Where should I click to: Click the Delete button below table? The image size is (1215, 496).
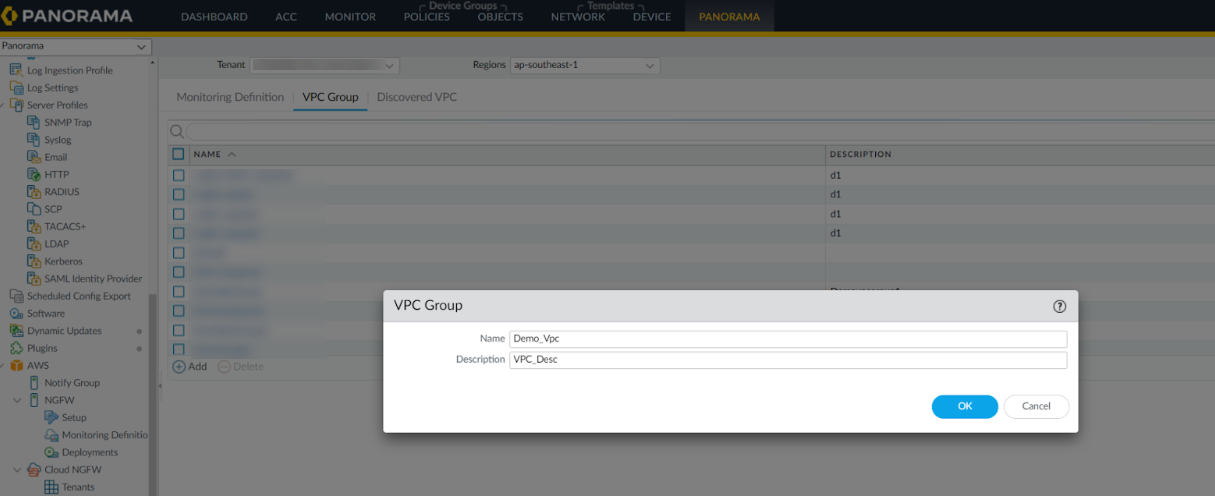tap(240, 366)
